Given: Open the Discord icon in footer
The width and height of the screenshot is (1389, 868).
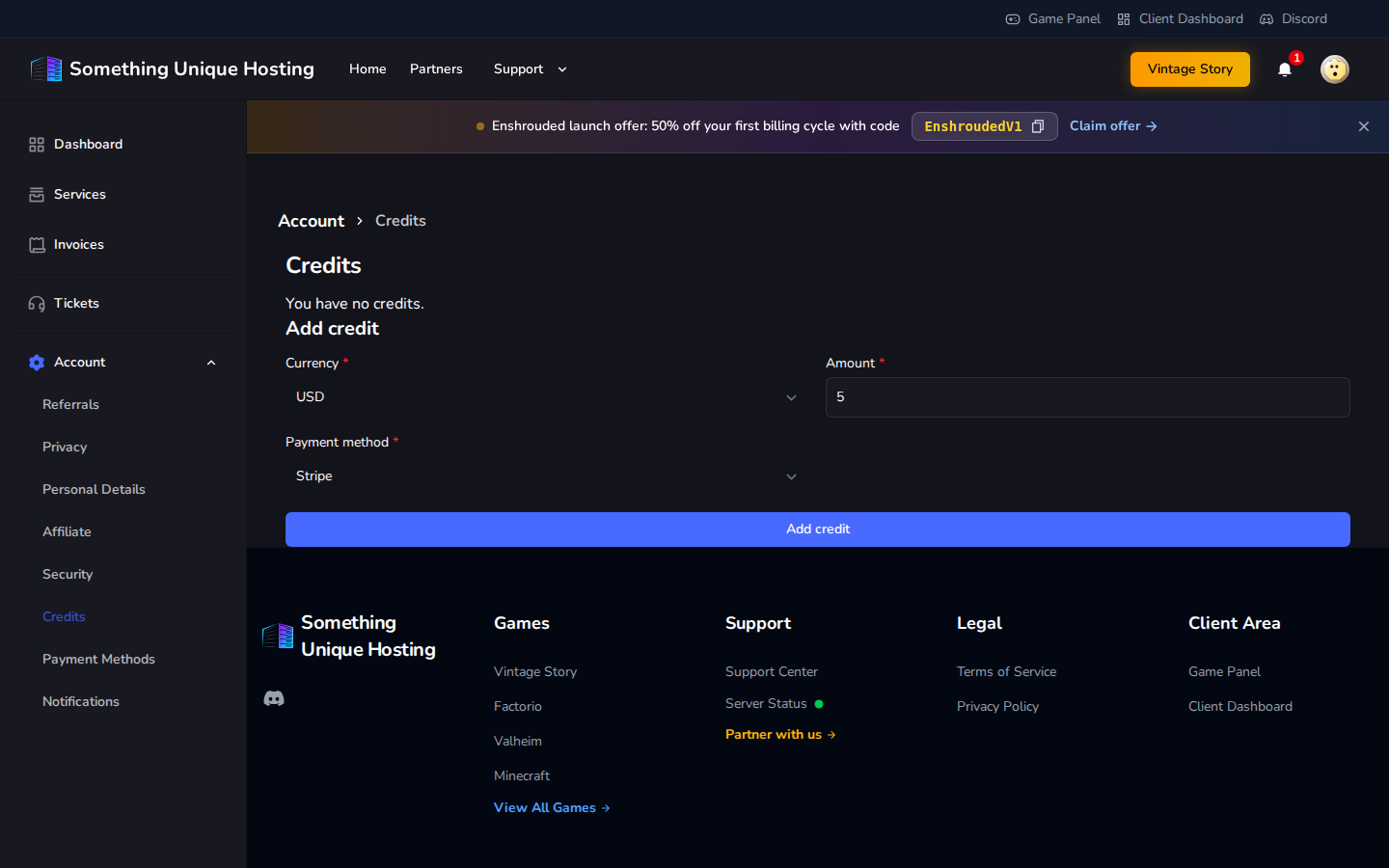Looking at the screenshot, I should pyautogui.click(x=274, y=698).
